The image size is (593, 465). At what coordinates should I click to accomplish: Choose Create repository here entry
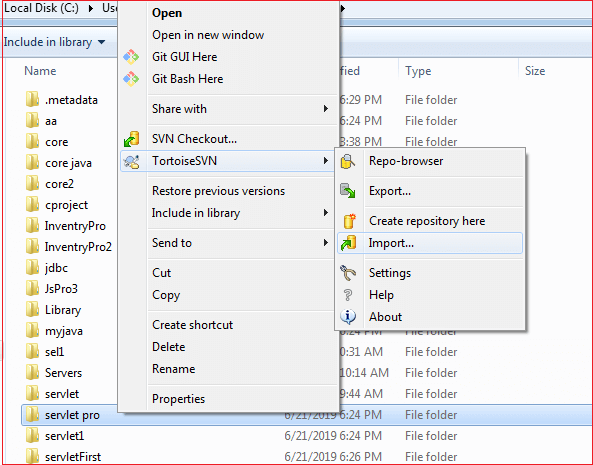pos(430,221)
